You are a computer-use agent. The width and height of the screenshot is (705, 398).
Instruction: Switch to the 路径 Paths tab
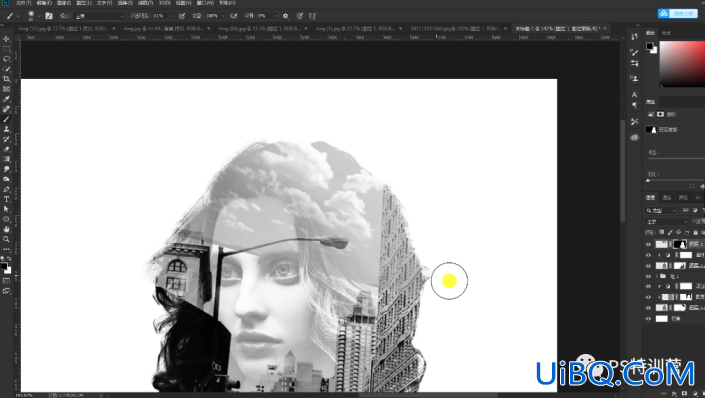[x=683, y=197]
